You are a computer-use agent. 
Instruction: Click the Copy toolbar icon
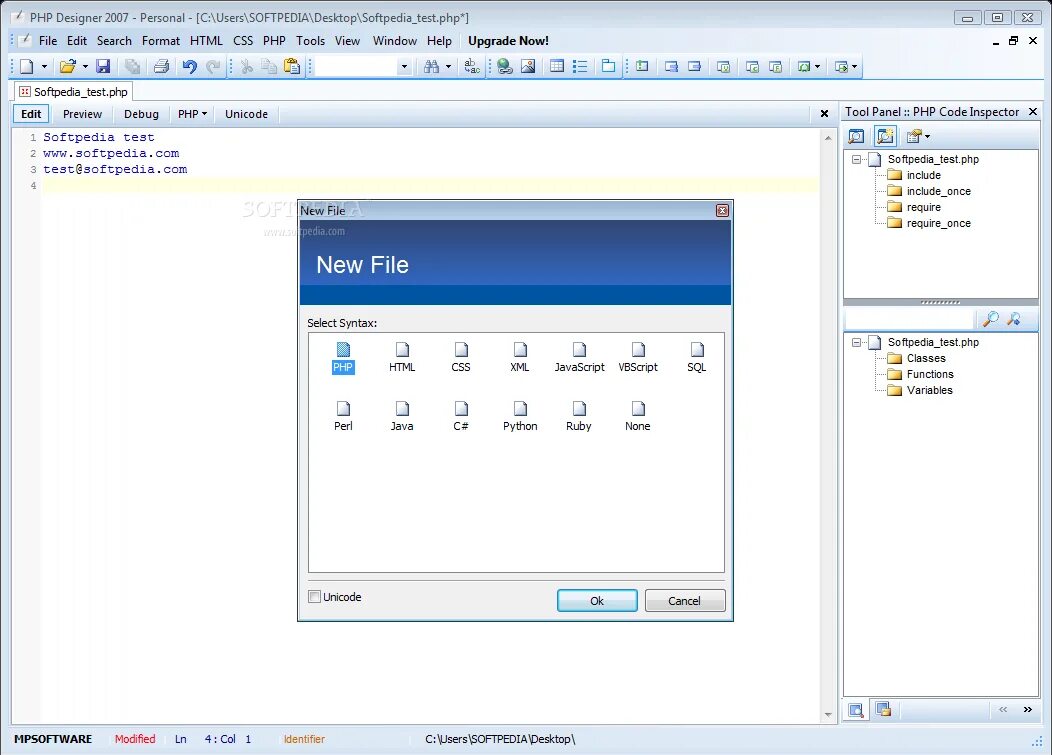coord(269,66)
